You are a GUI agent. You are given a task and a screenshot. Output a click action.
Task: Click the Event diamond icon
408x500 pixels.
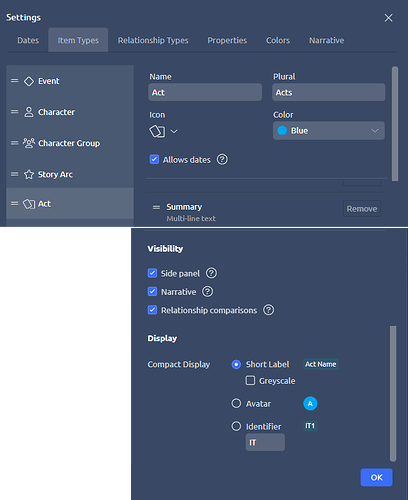pyautogui.click(x=29, y=81)
